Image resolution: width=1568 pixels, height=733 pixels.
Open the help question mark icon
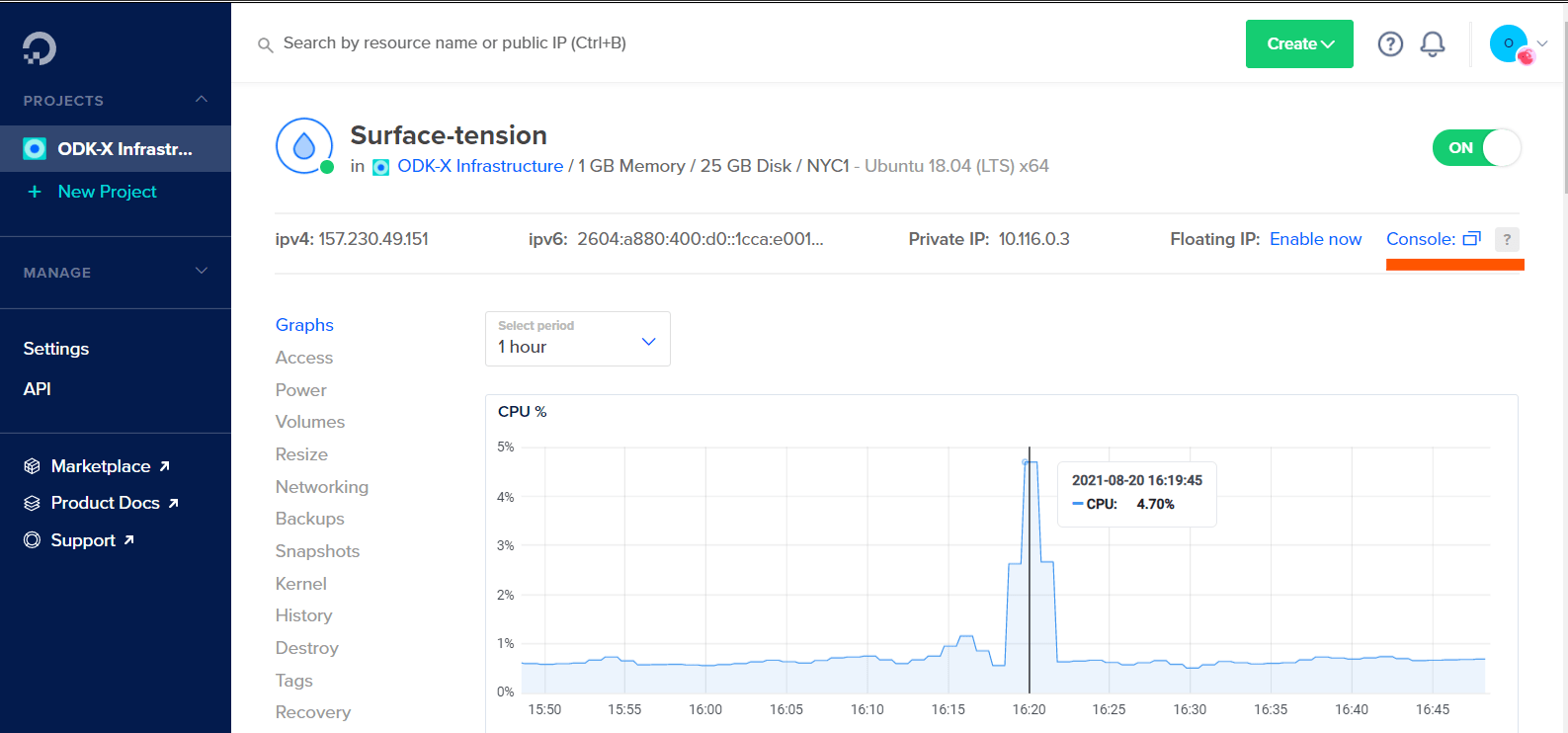[1390, 43]
